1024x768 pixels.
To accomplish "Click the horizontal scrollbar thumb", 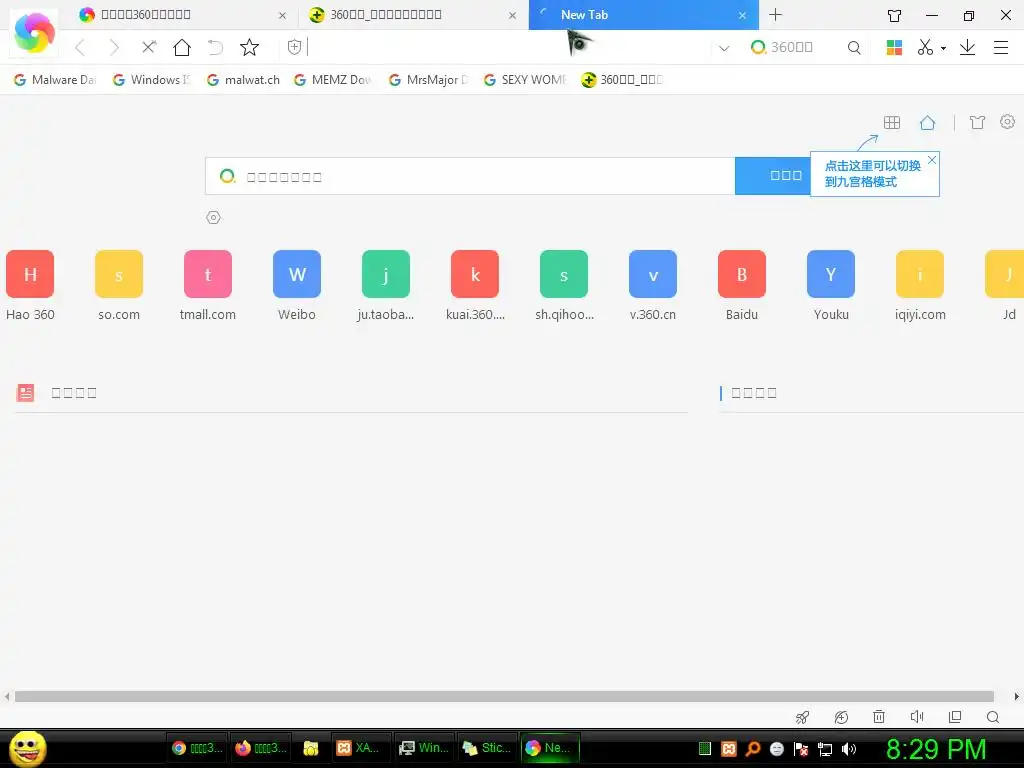I will coord(504,697).
